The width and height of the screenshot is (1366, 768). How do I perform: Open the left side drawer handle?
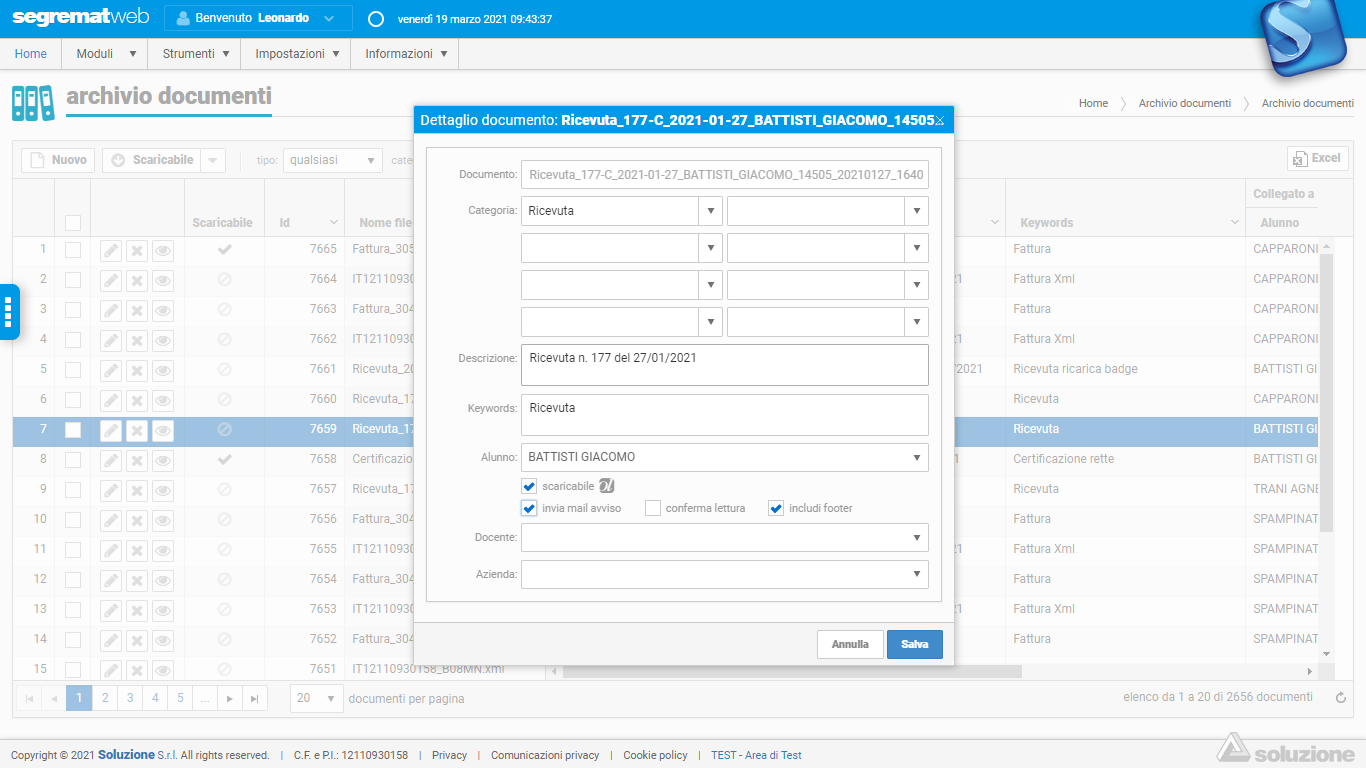(x=8, y=312)
